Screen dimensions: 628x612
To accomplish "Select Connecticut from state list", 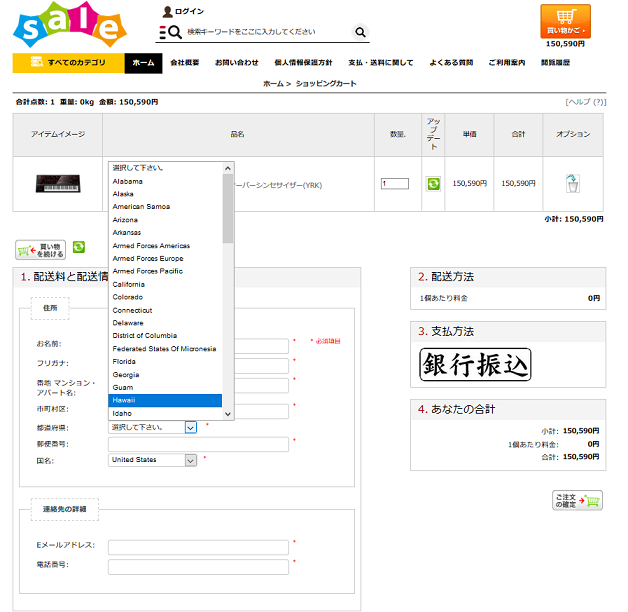I will coord(165,310).
